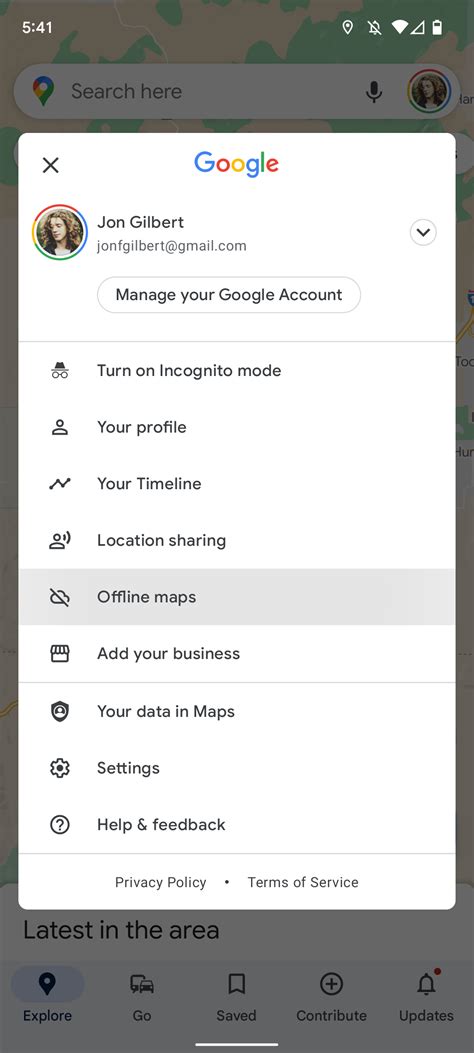Open Your Timeline
Image resolution: width=474 pixels, height=1053 pixels.
tap(237, 484)
